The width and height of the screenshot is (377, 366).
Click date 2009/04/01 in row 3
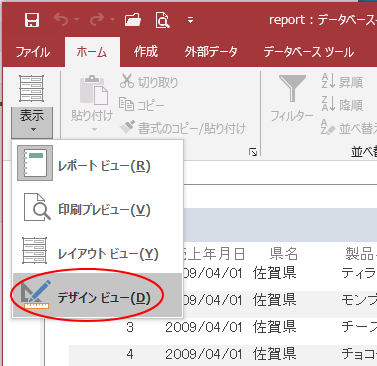pyautogui.click(x=204, y=327)
